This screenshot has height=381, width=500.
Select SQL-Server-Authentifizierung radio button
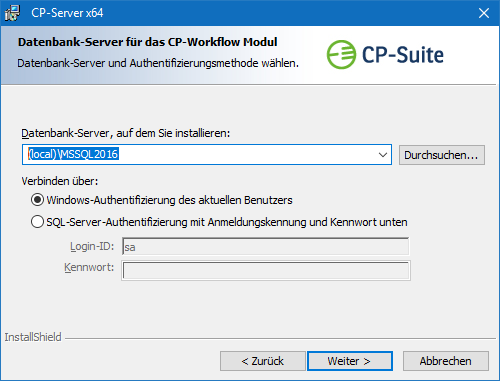point(37,222)
